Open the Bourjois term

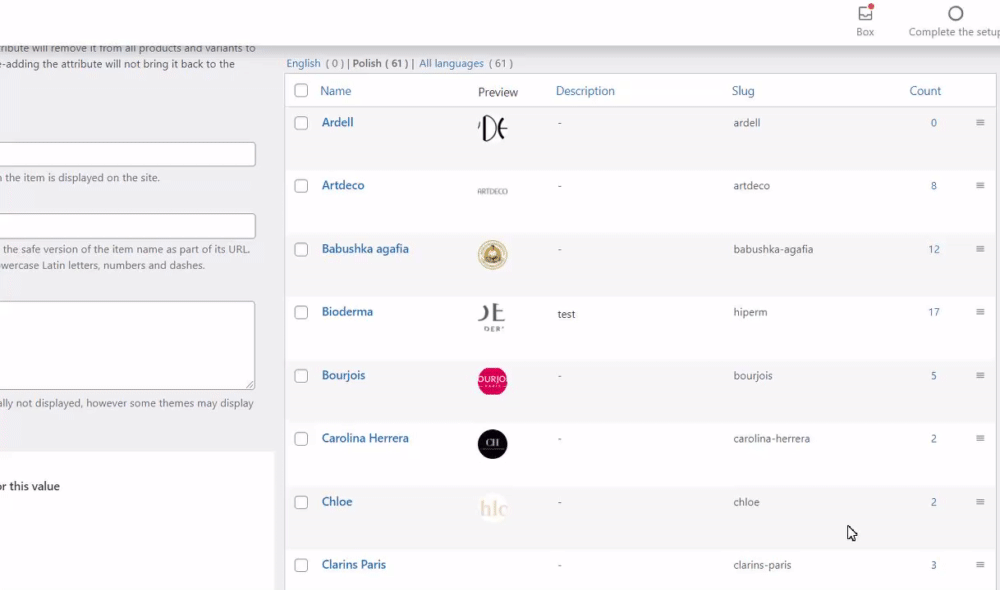tap(343, 375)
